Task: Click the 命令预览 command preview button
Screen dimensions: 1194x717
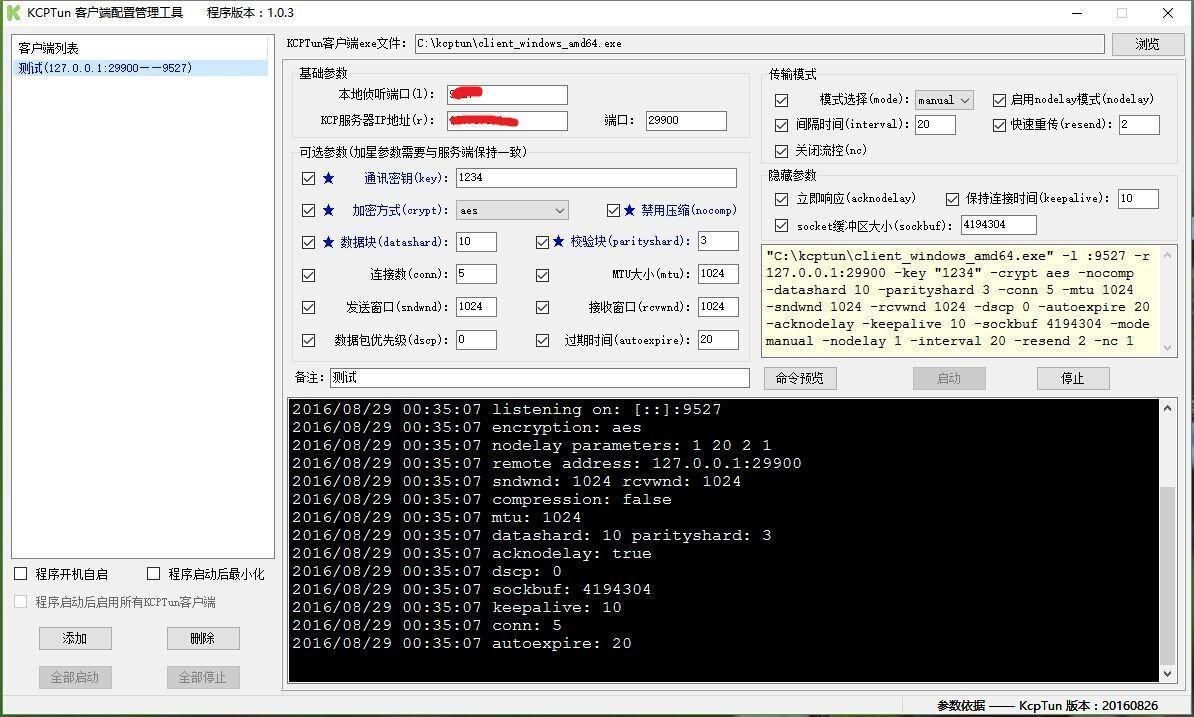Action: [800, 378]
